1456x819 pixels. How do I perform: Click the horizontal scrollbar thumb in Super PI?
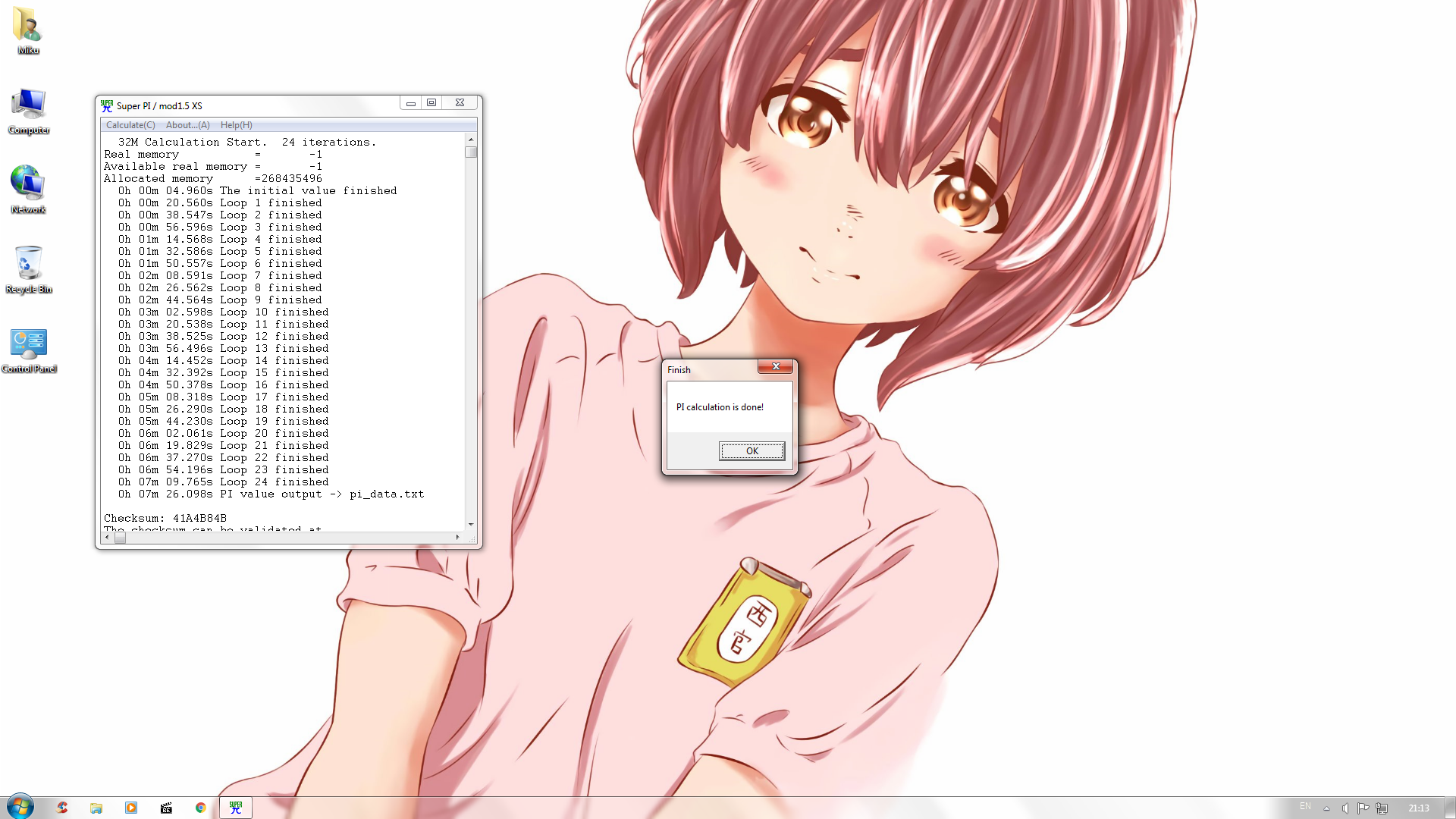coord(120,538)
